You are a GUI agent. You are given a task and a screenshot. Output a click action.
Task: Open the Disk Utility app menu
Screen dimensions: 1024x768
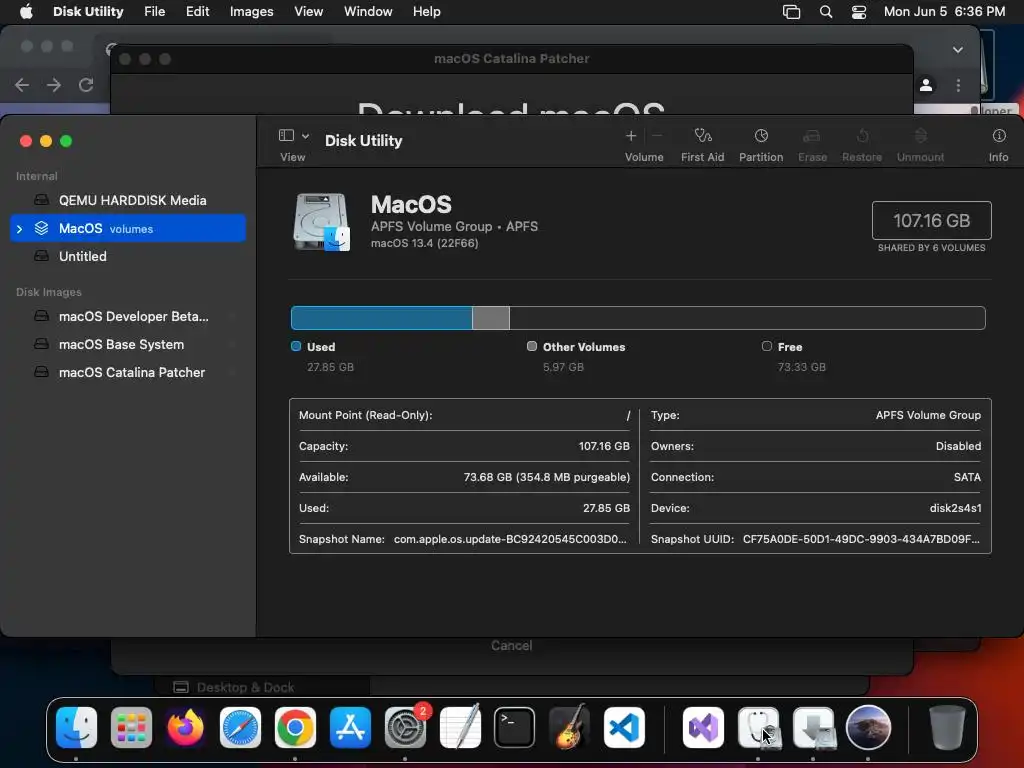point(88,12)
